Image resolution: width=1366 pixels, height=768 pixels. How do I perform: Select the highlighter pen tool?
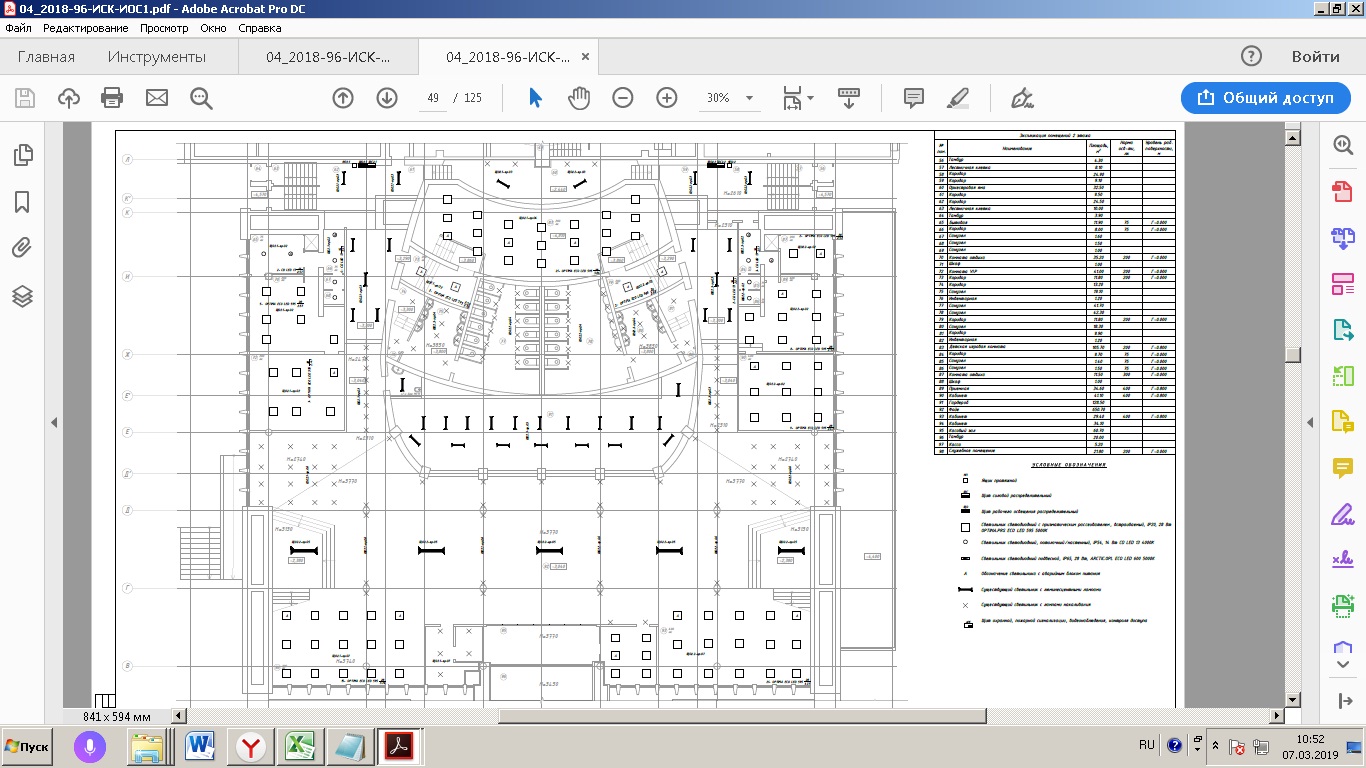point(957,98)
